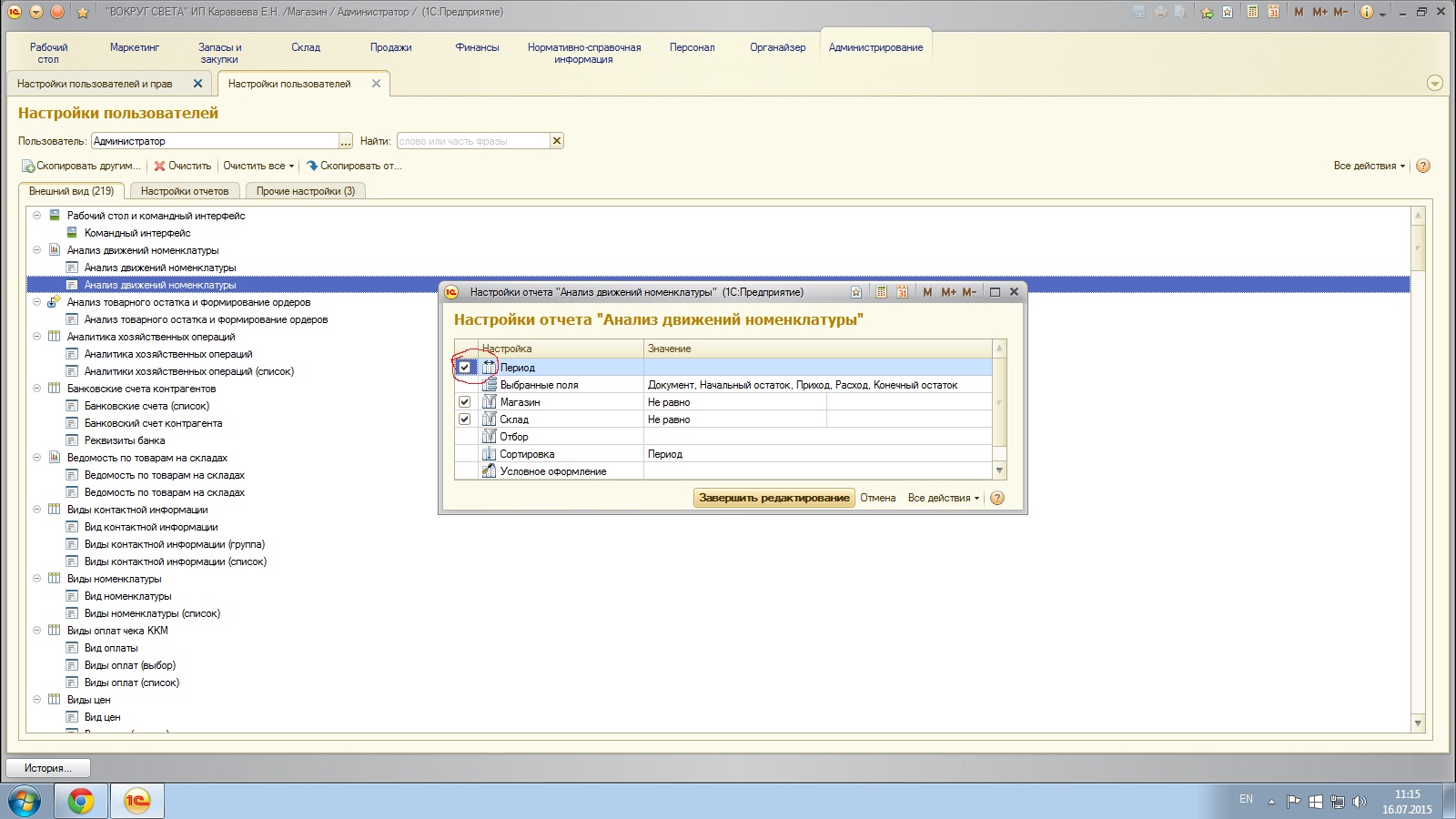Open the calculator in the report settings dialog
This screenshot has height=819, width=1456.
point(881,292)
